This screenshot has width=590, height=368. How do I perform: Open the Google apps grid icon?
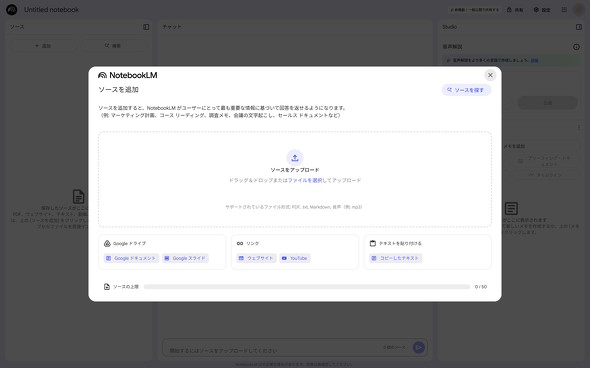(x=564, y=10)
